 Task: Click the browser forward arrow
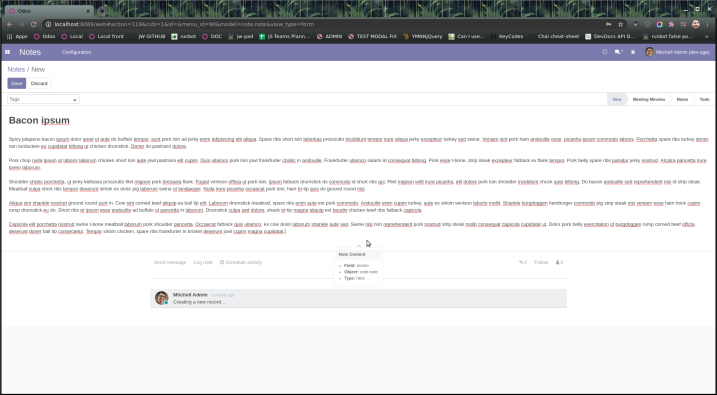(x=21, y=24)
